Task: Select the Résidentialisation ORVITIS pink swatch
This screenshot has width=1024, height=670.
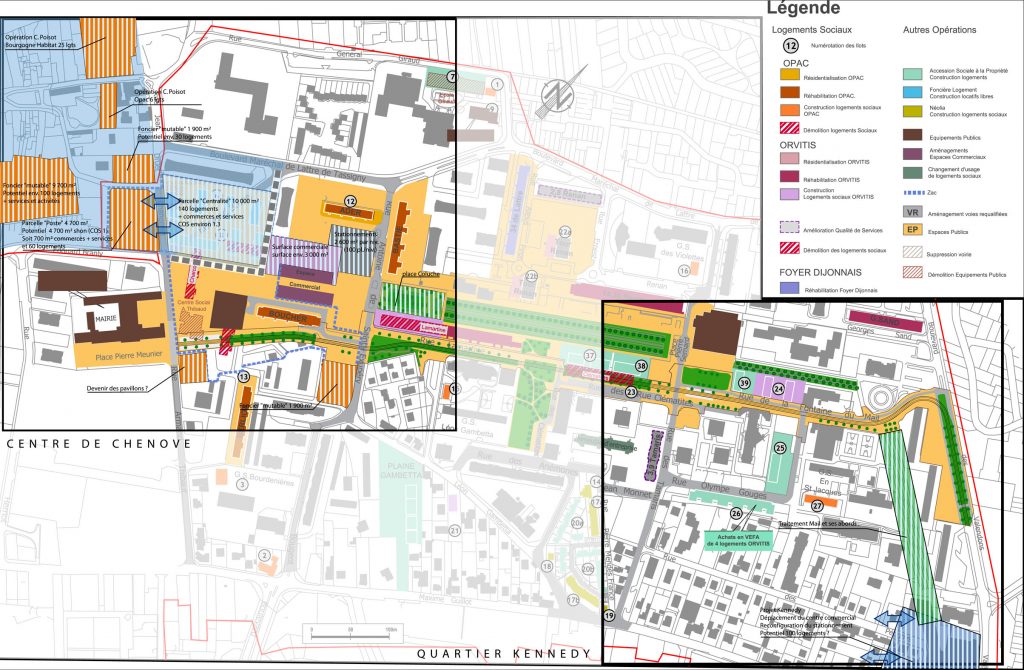Action: tap(790, 159)
